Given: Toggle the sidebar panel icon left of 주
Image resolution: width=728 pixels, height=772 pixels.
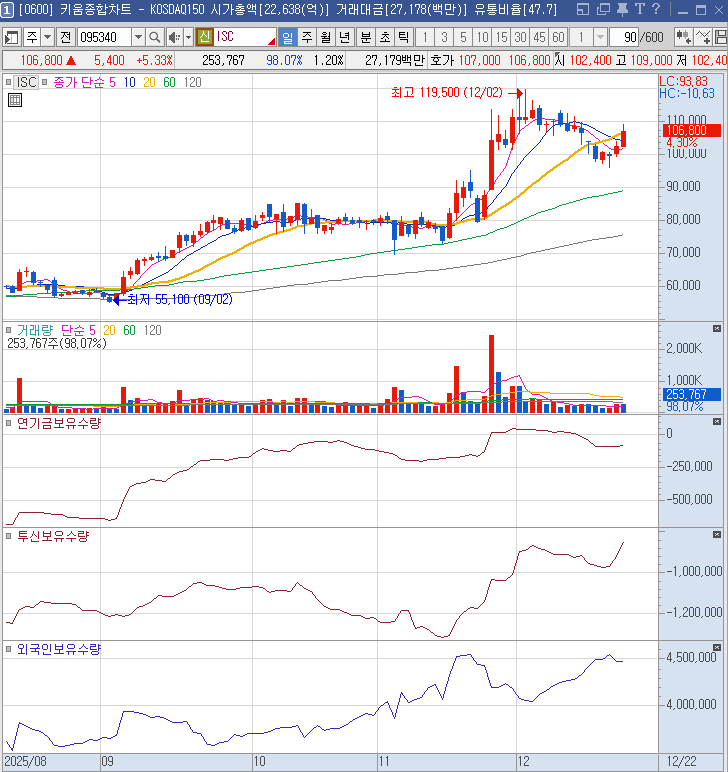Looking at the screenshot, I should (x=12, y=37).
